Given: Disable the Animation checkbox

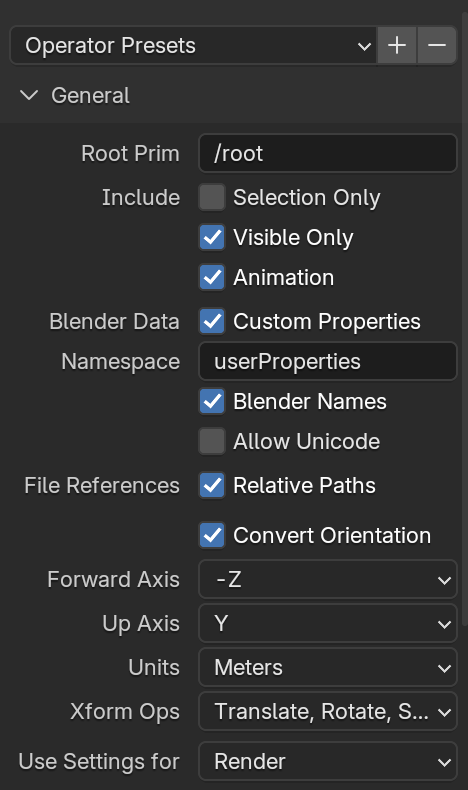Looking at the screenshot, I should 212,278.
